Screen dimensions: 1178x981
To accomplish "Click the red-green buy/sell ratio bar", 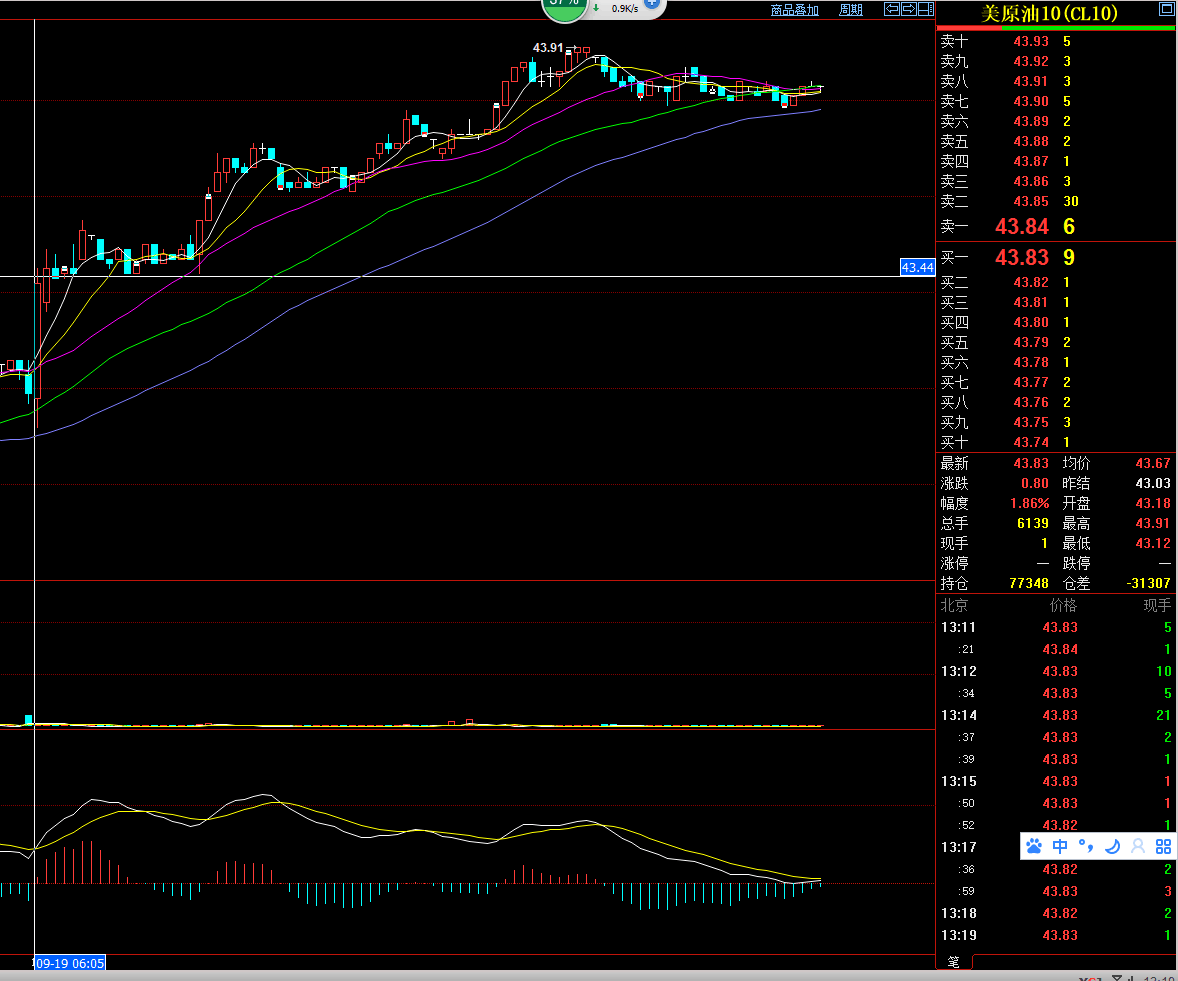I will [x=1056, y=28].
